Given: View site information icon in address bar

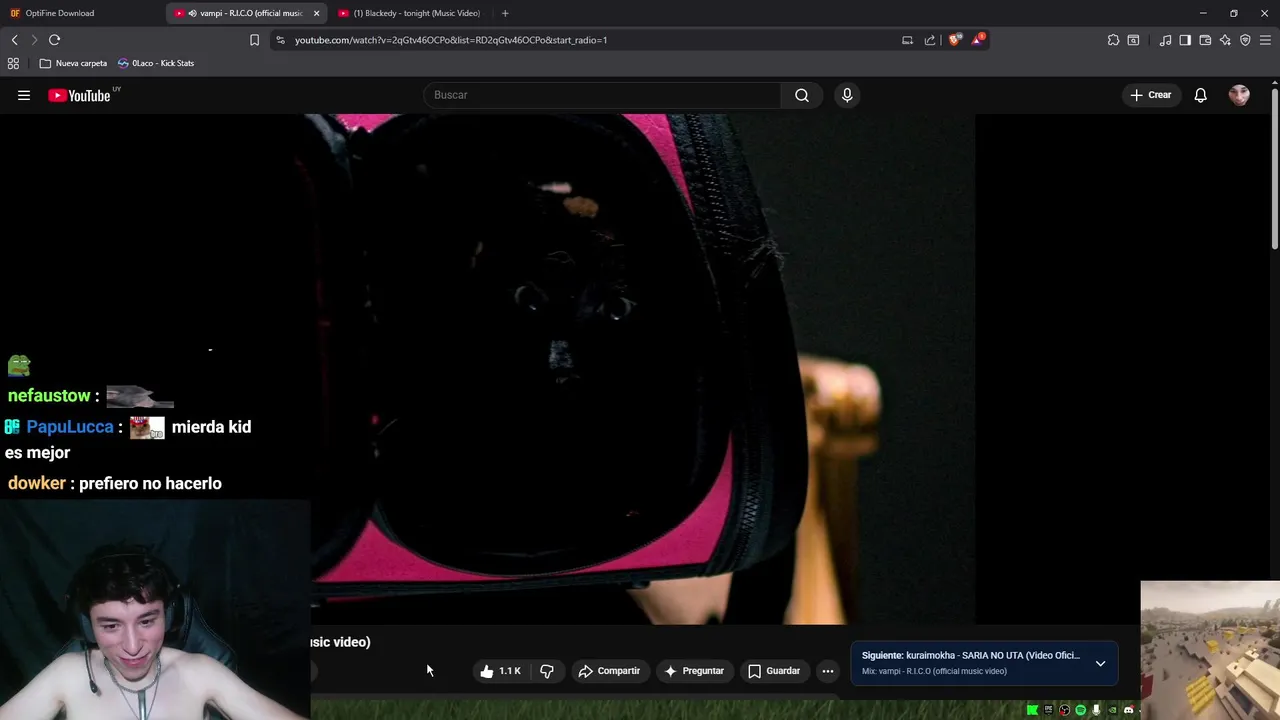Looking at the screenshot, I should 280,40.
